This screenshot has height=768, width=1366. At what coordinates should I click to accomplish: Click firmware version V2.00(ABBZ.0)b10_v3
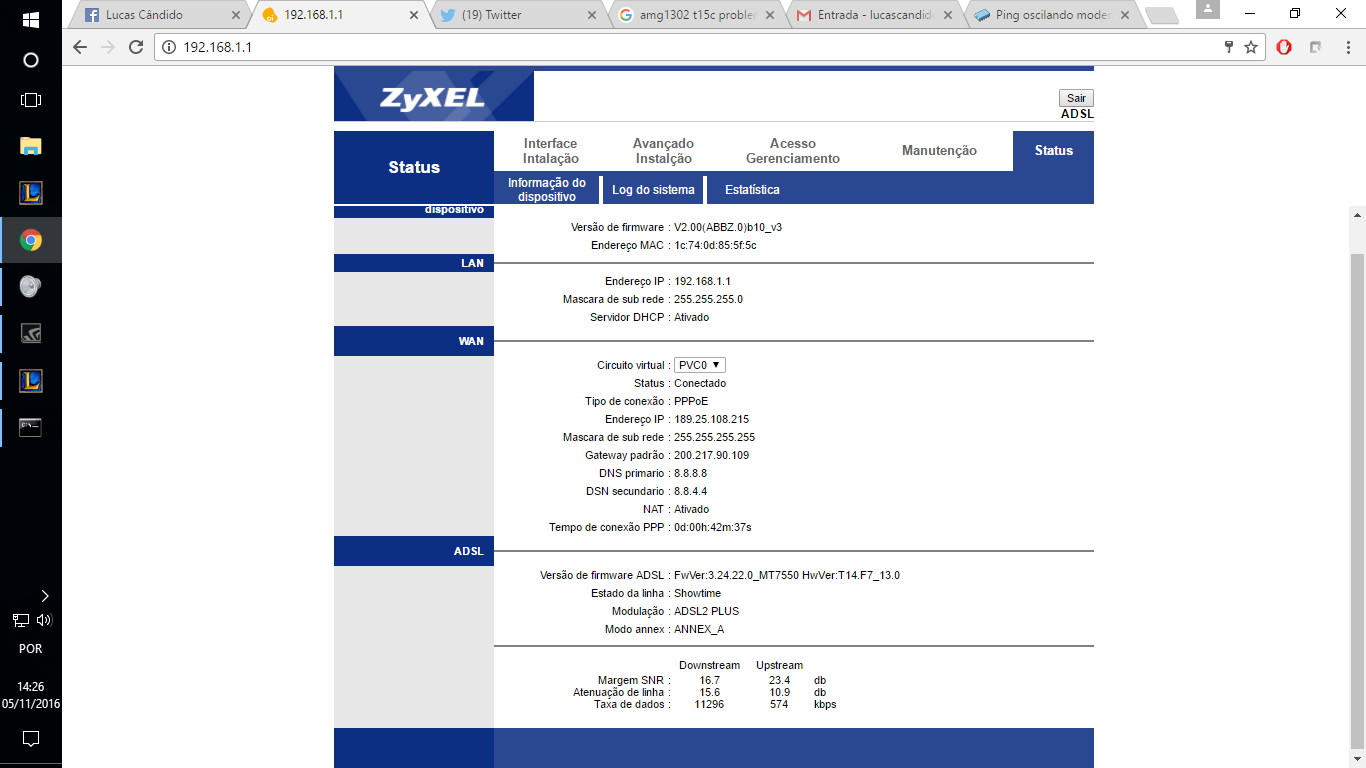point(728,227)
